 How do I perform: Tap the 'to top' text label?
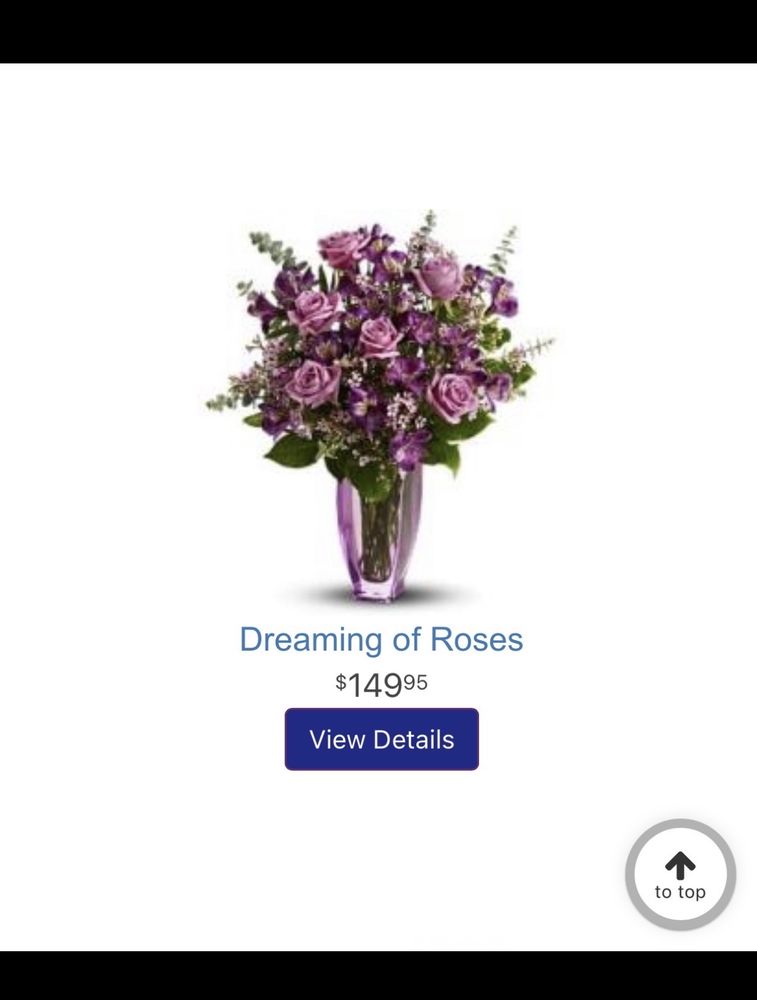[x=680, y=892]
